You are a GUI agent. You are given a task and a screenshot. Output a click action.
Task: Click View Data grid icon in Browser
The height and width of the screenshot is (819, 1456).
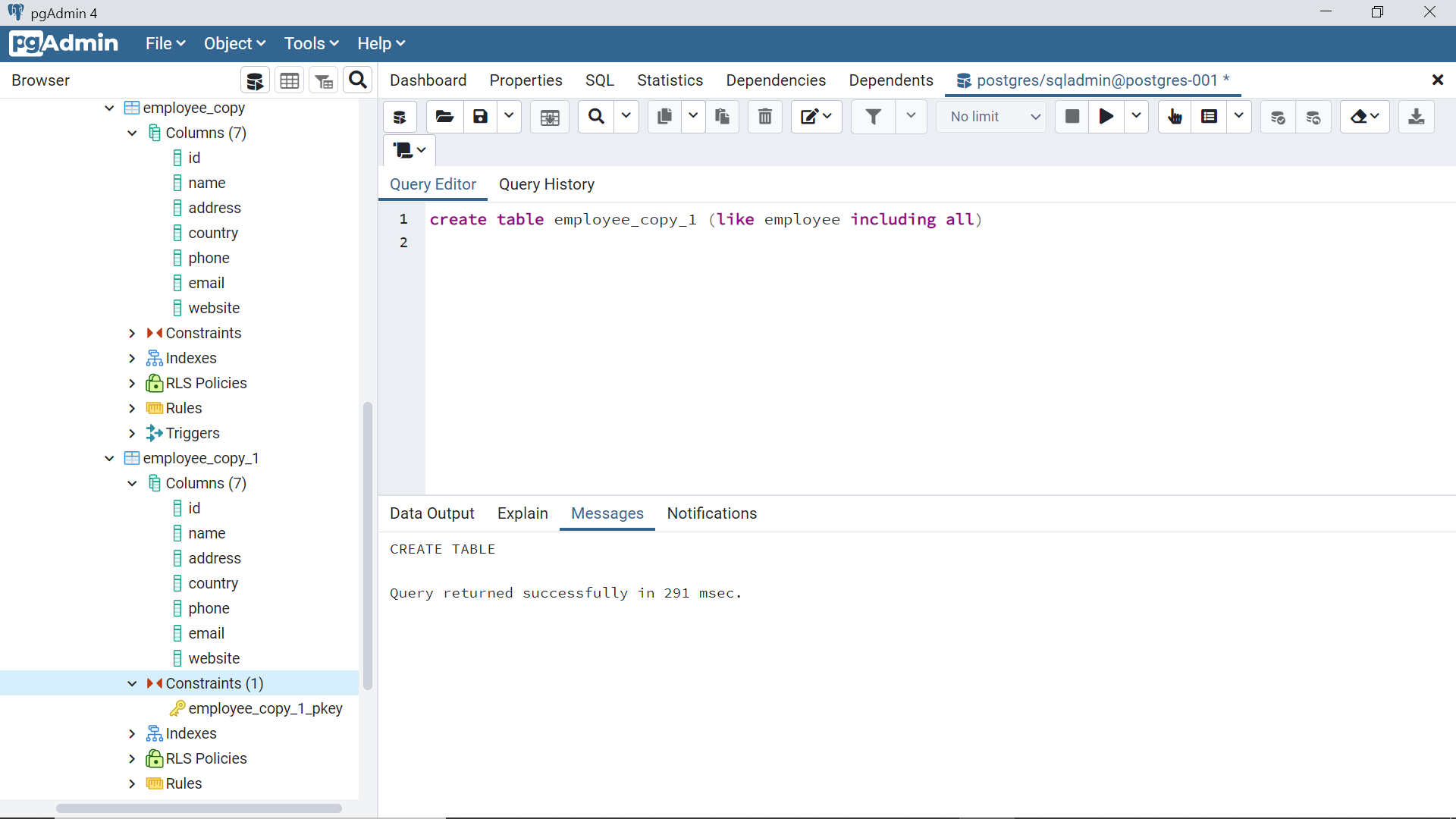click(x=290, y=81)
